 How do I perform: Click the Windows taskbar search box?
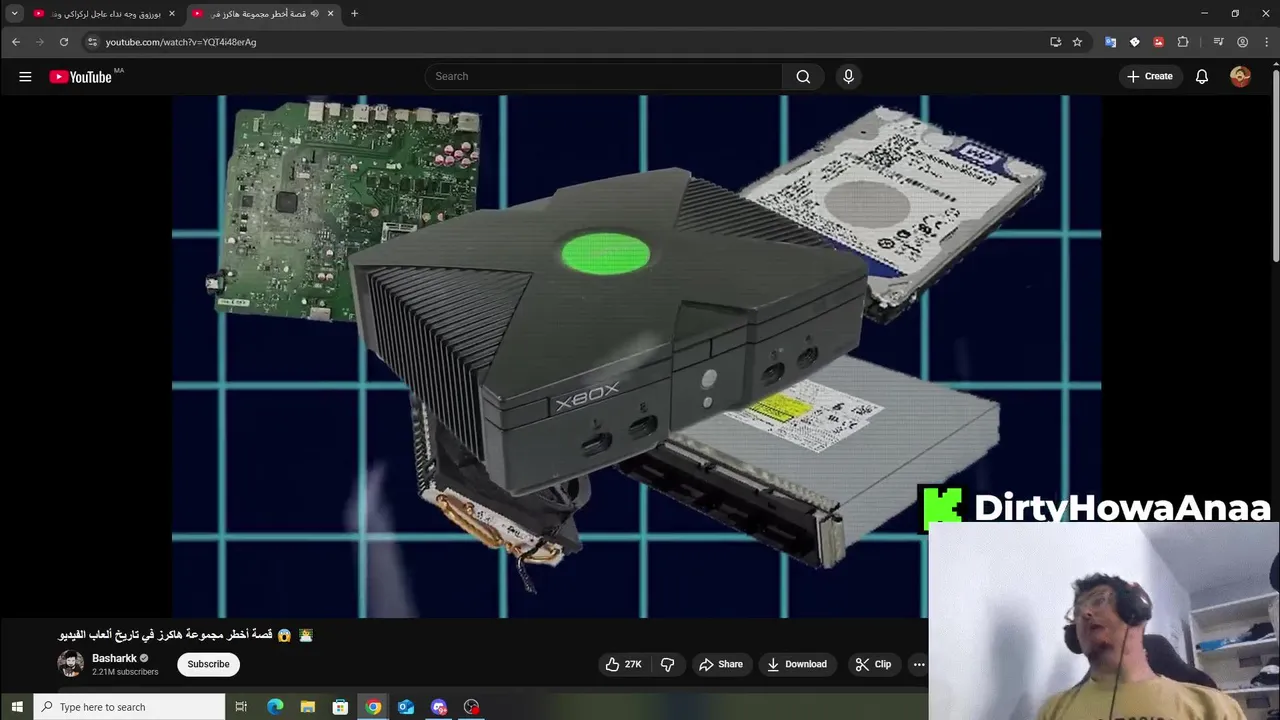point(130,707)
